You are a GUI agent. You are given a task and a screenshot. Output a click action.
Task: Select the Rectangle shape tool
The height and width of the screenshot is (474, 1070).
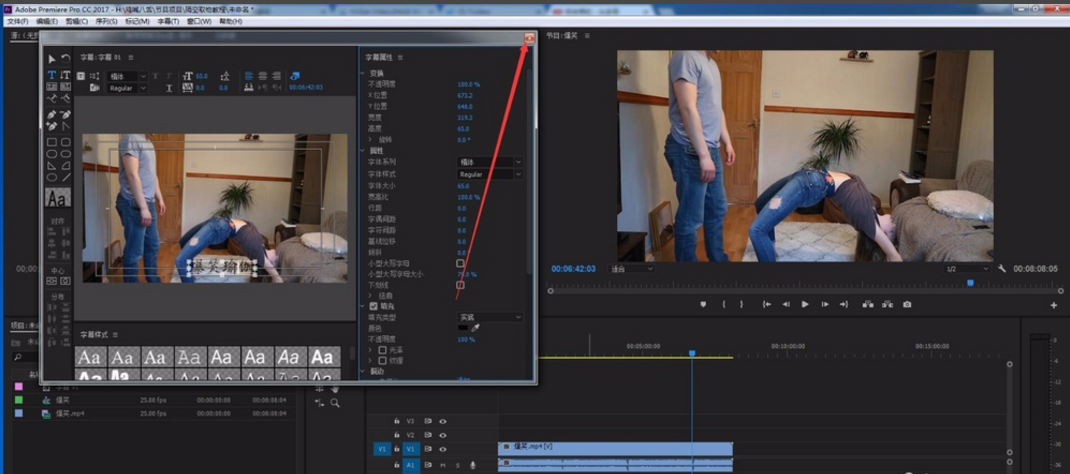click(x=52, y=143)
